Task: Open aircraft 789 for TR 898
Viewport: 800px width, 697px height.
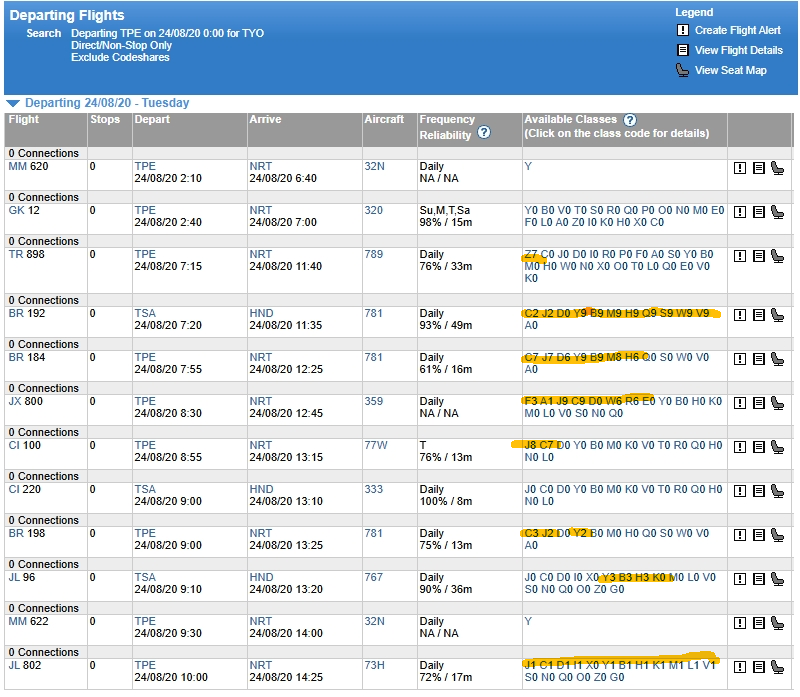Action: tap(373, 254)
